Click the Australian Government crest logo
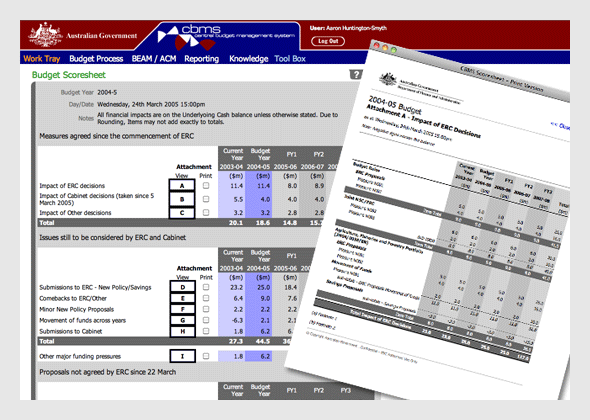 point(46,35)
